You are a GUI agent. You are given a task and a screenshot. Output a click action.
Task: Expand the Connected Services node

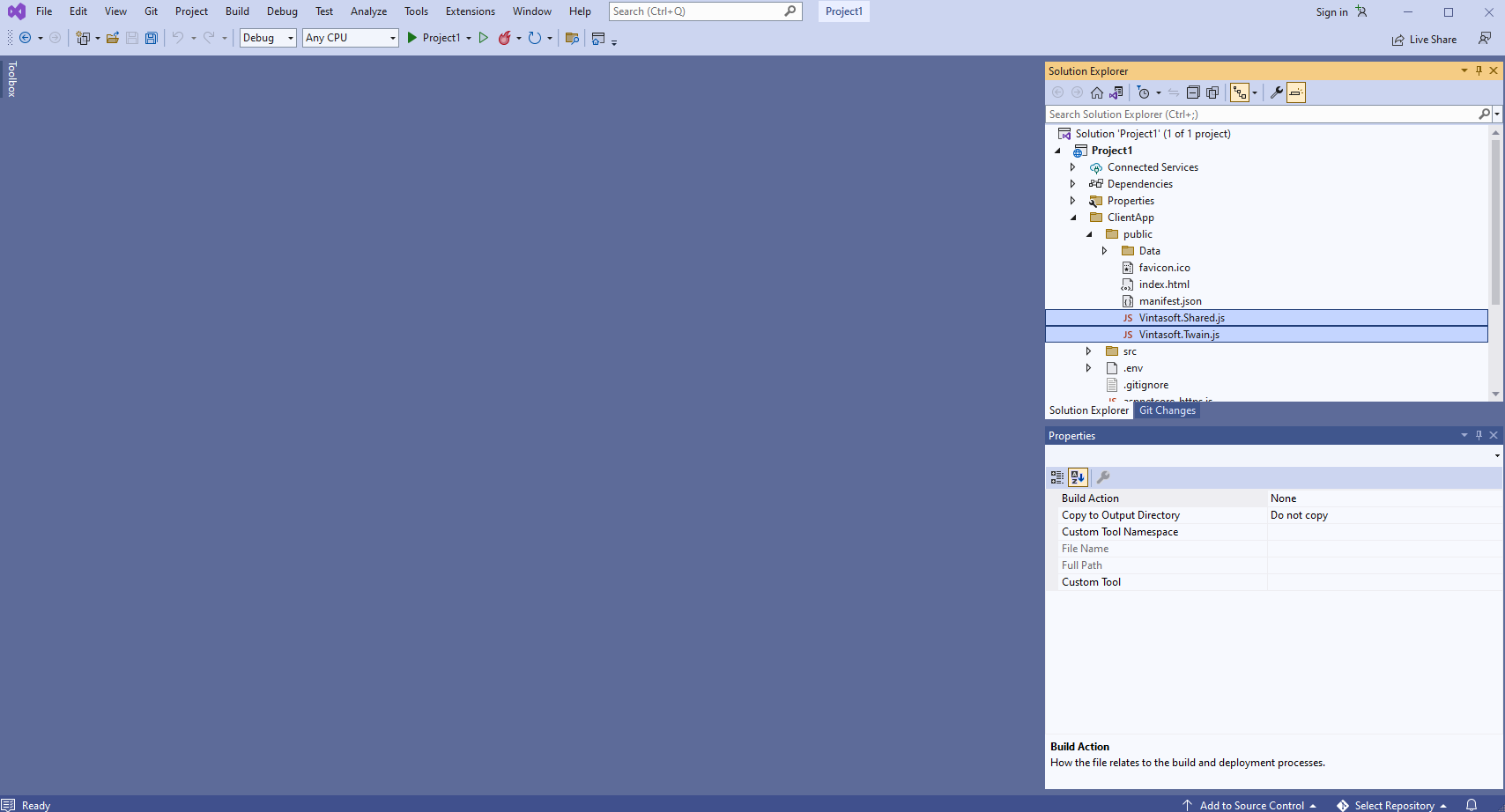[x=1072, y=167]
